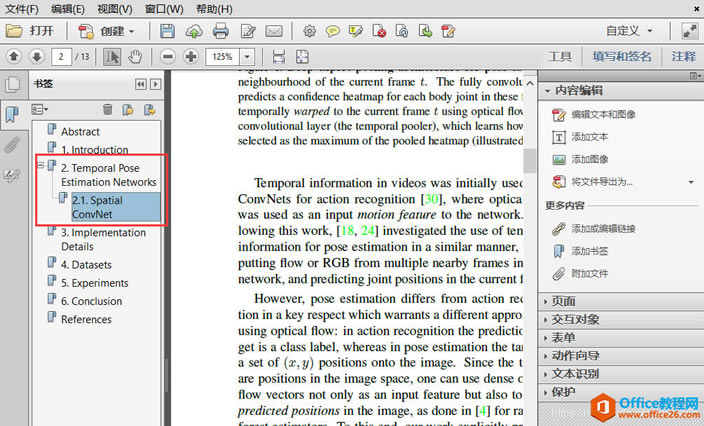
Task: Open the 填写和签名 pane tab
Action: (x=622, y=57)
